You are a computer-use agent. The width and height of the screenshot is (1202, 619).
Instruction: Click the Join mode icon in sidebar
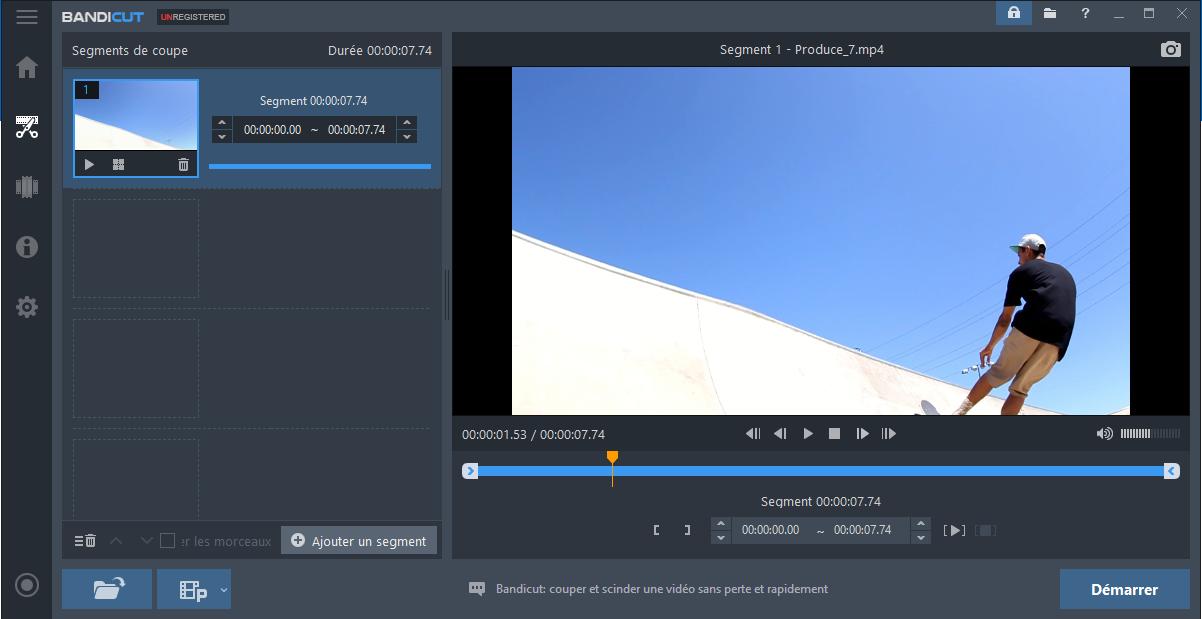(27, 187)
